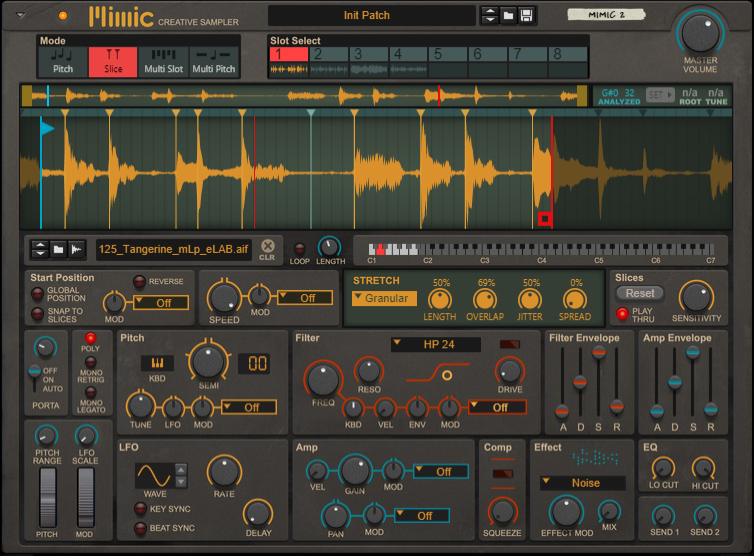Click the pitch TUNE knob
This screenshot has width=754, height=556.
140,405
